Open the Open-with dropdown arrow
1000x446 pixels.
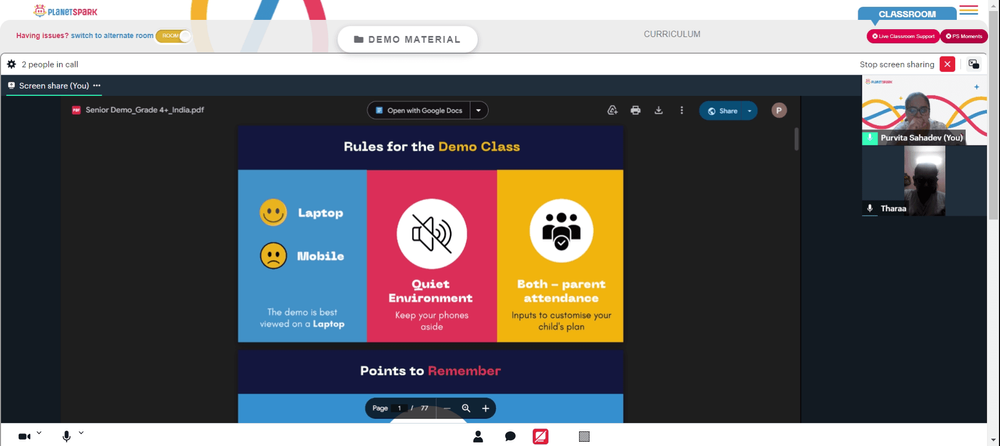480,110
